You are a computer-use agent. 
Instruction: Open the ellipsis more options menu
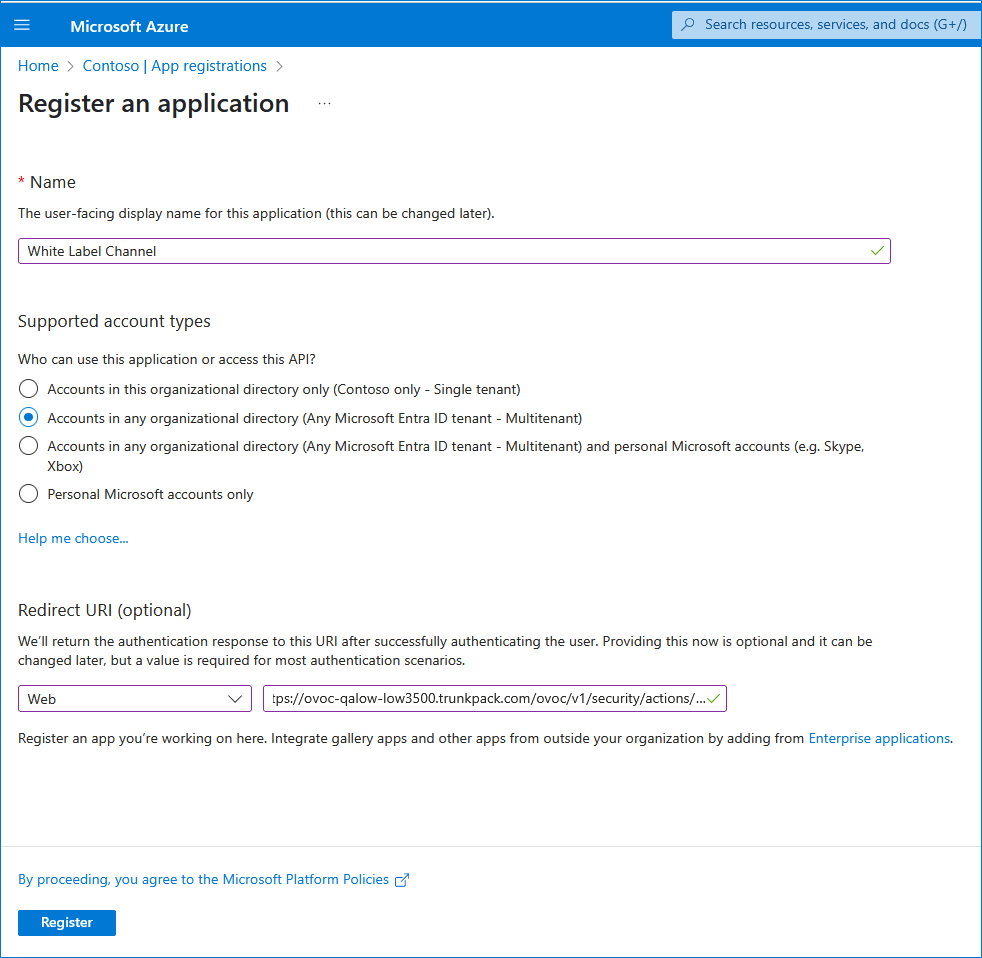[324, 104]
